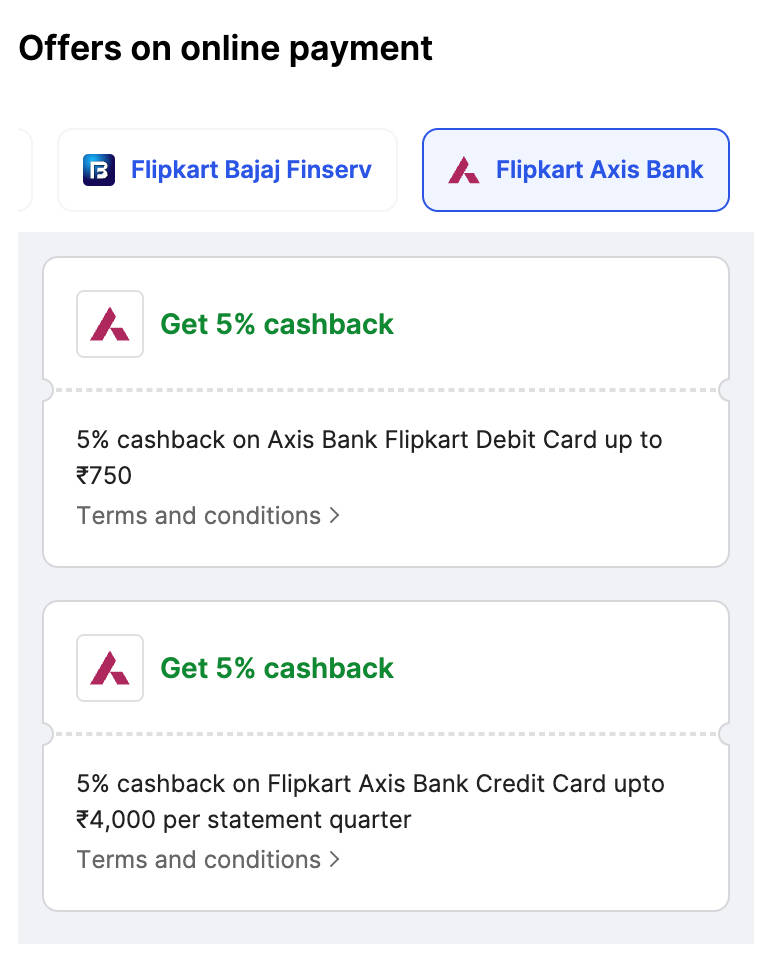
Task: Click the dashed divider in the Credit Card offer
Action: pyautogui.click(x=386, y=734)
